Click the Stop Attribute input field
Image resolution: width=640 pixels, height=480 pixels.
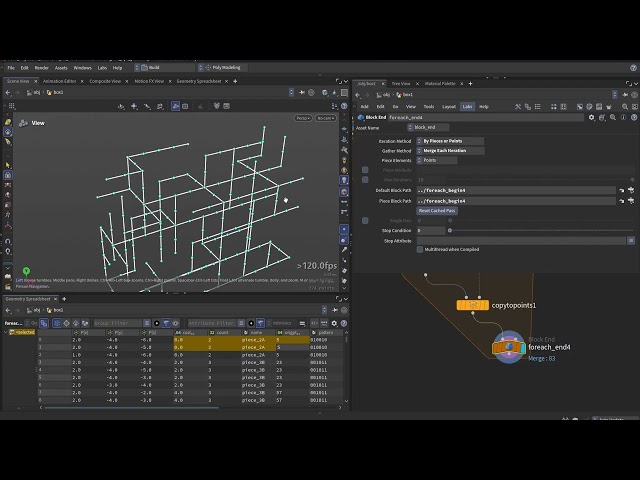pos(521,241)
